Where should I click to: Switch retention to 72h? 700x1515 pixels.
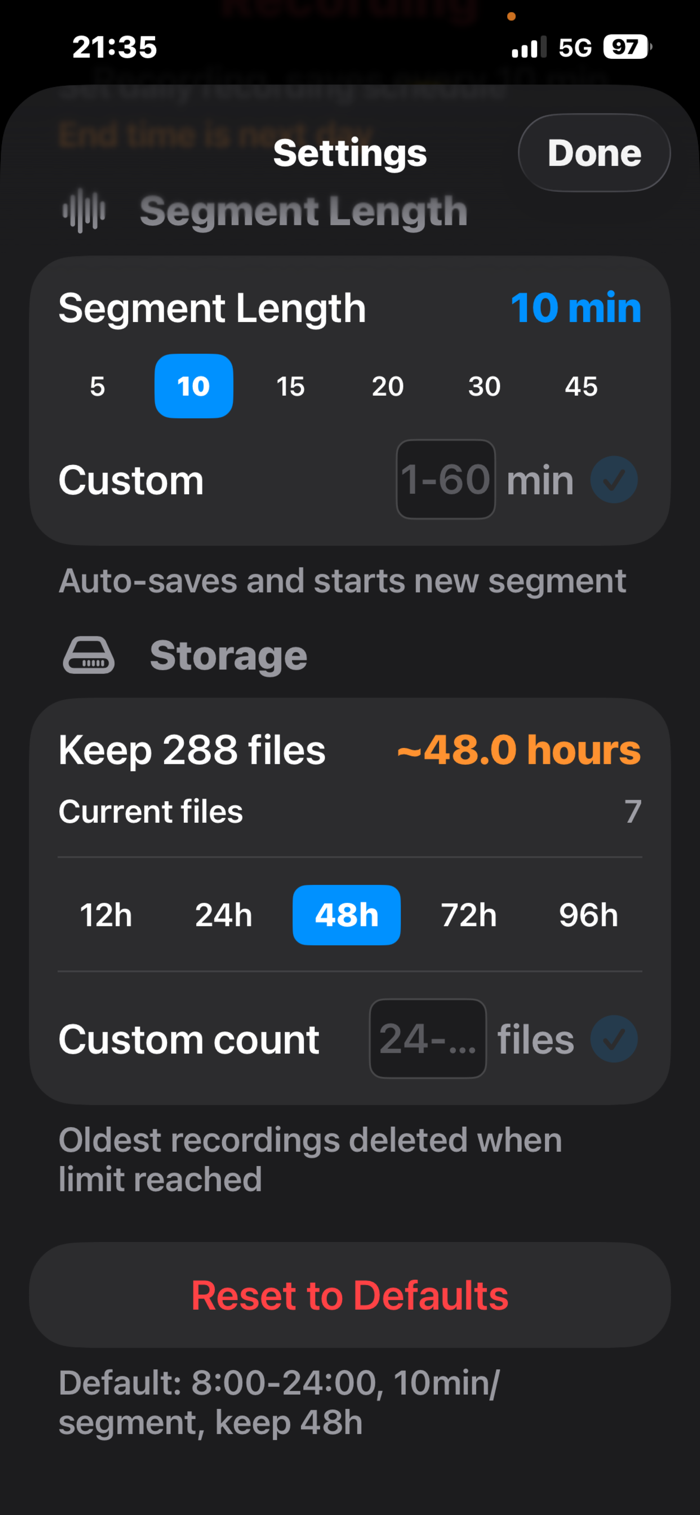click(469, 915)
